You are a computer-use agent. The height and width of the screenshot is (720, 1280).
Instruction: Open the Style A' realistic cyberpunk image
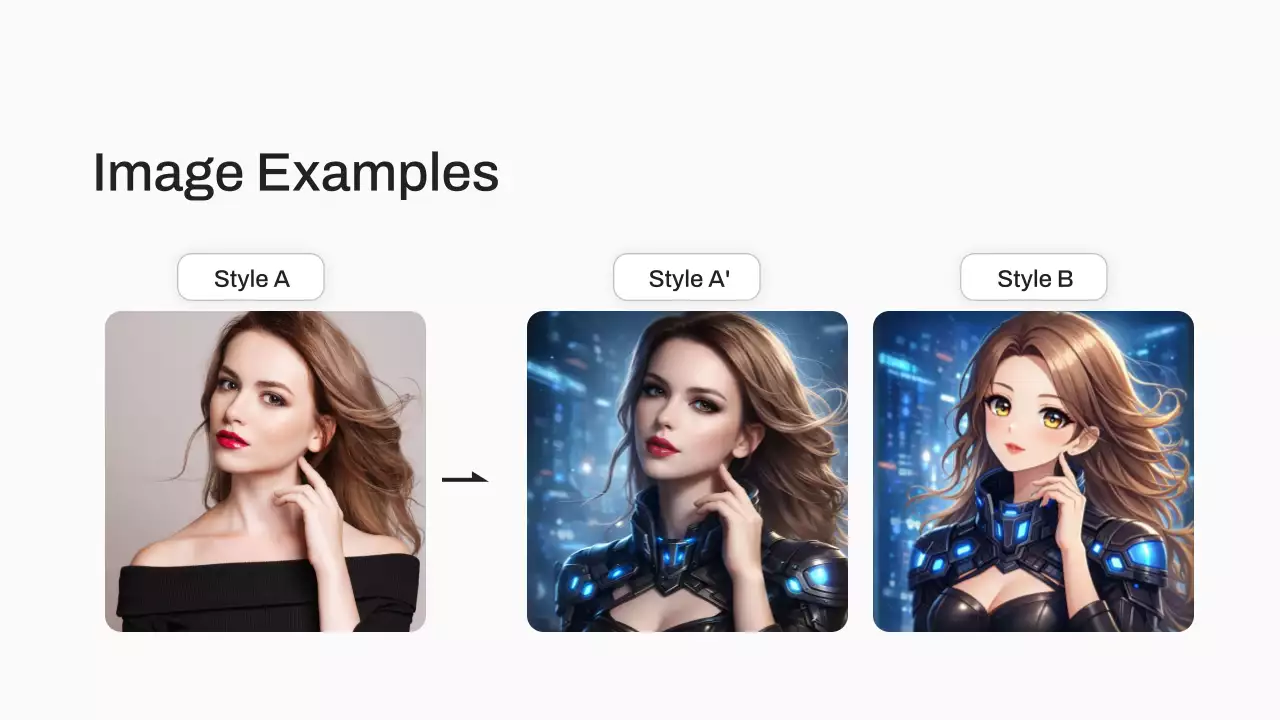point(687,471)
